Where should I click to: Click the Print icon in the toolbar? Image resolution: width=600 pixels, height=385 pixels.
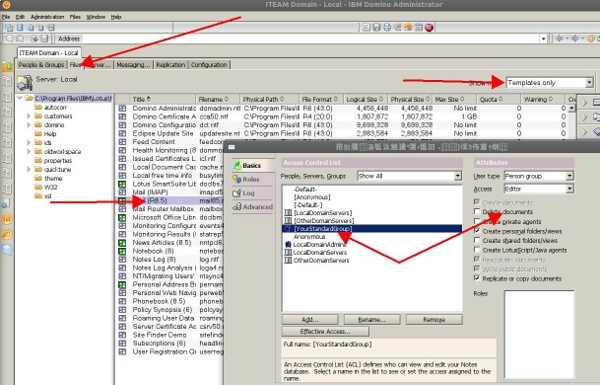[387, 28]
